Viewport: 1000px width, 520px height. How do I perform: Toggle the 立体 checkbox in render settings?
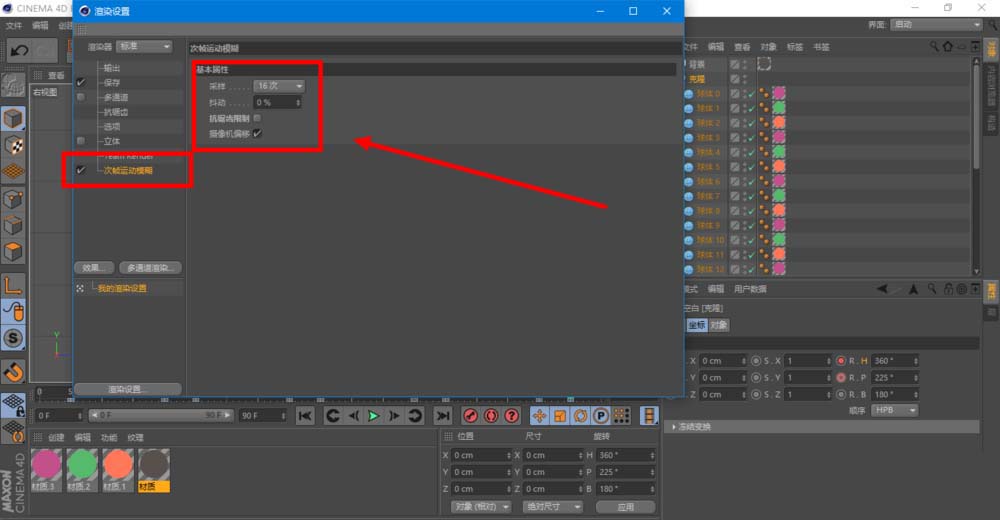coord(81,141)
